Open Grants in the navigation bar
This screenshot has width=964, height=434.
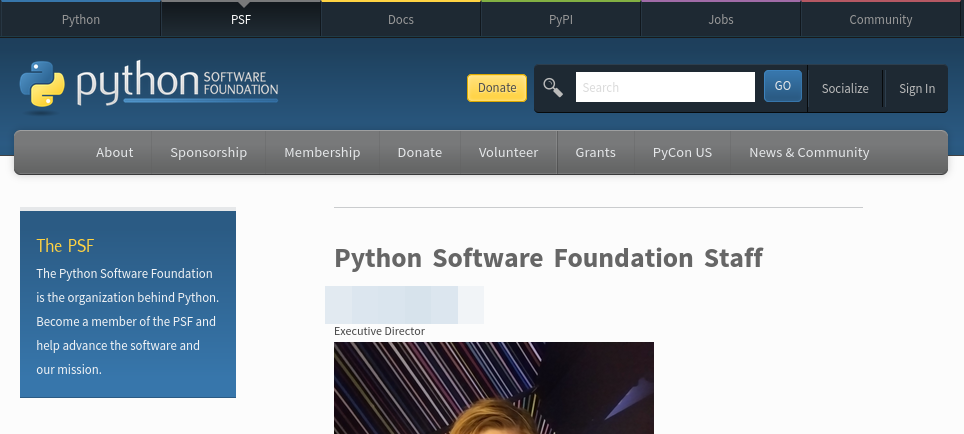click(595, 152)
